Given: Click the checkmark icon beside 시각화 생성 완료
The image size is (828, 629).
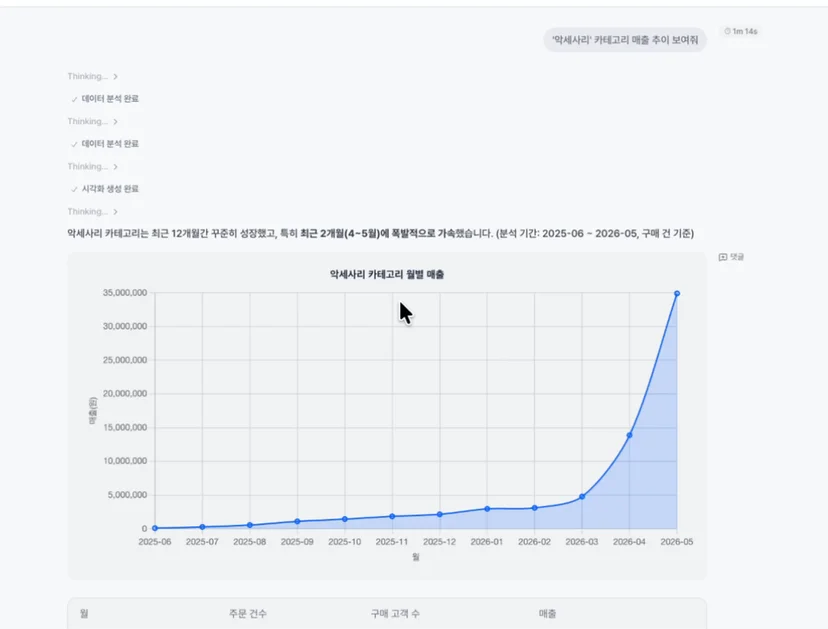Looking at the screenshot, I should pyautogui.click(x=74, y=189).
